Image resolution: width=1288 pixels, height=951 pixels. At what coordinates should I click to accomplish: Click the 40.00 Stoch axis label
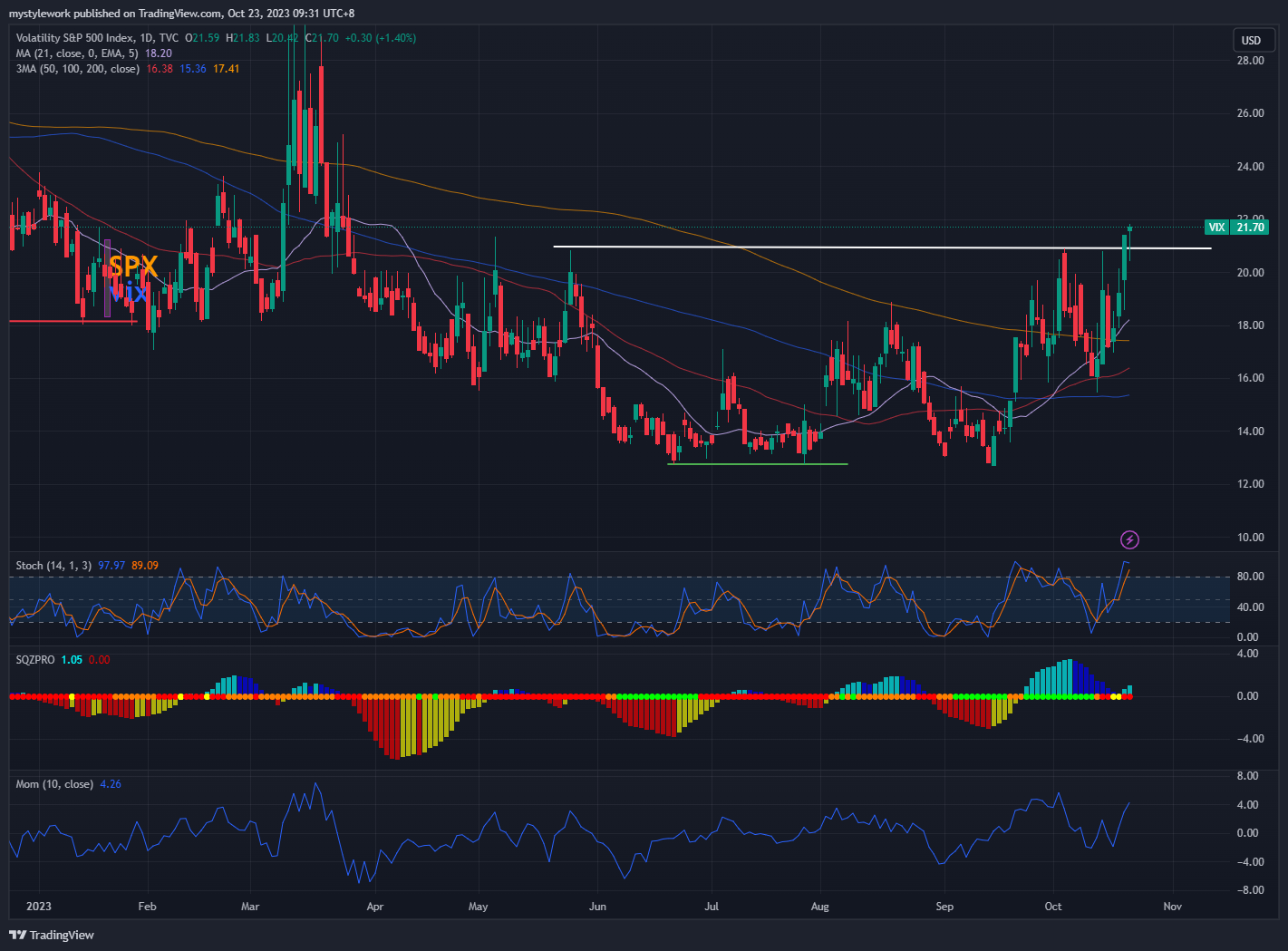(x=1250, y=607)
